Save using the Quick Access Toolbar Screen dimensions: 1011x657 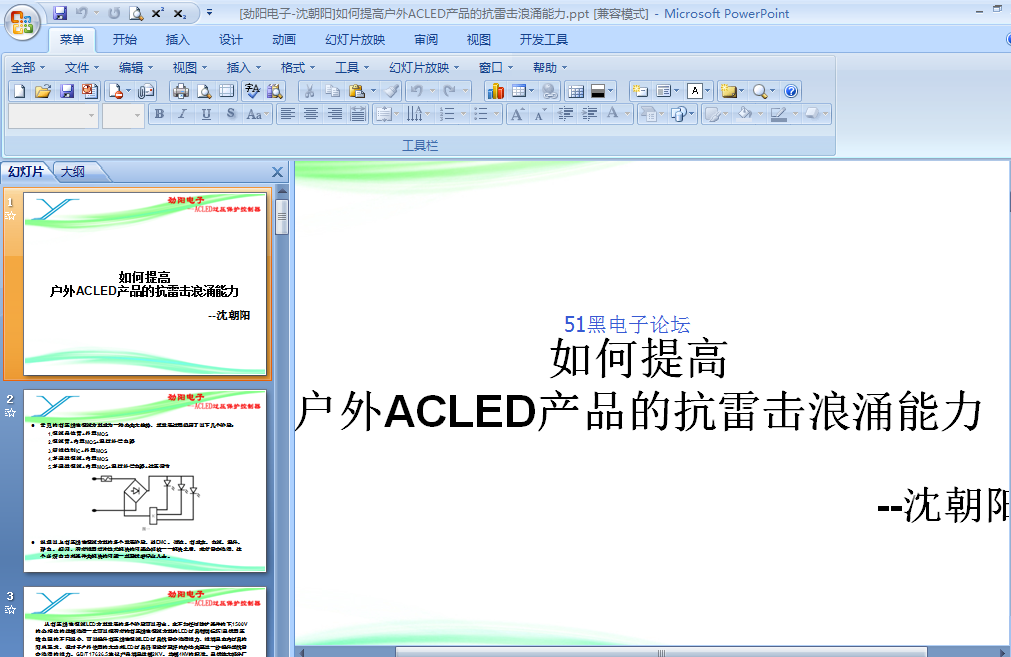pyautogui.click(x=60, y=13)
